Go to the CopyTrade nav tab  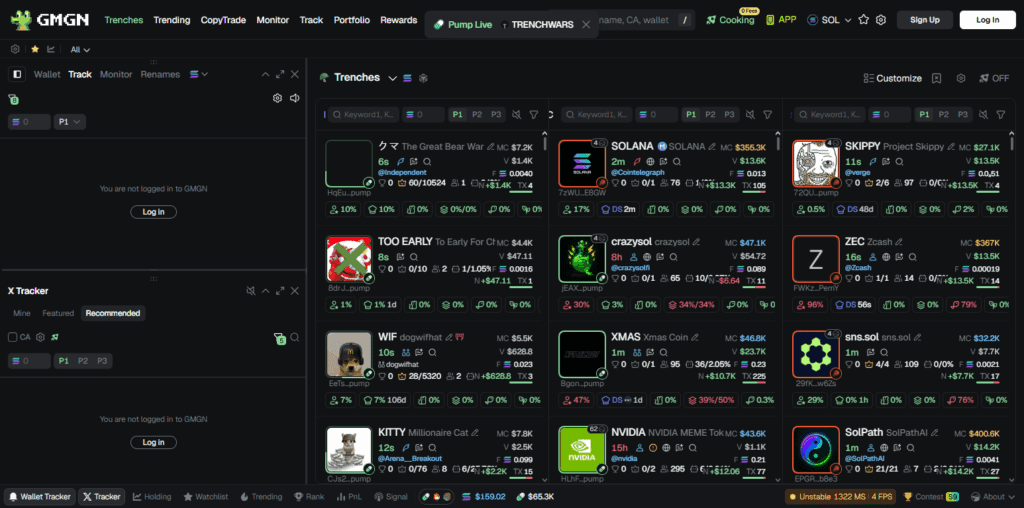(x=223, y=20)
